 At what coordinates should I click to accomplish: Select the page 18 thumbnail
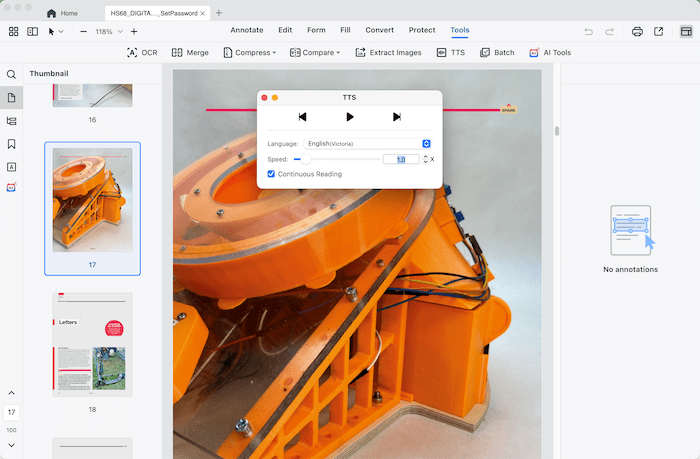[92, 344]
